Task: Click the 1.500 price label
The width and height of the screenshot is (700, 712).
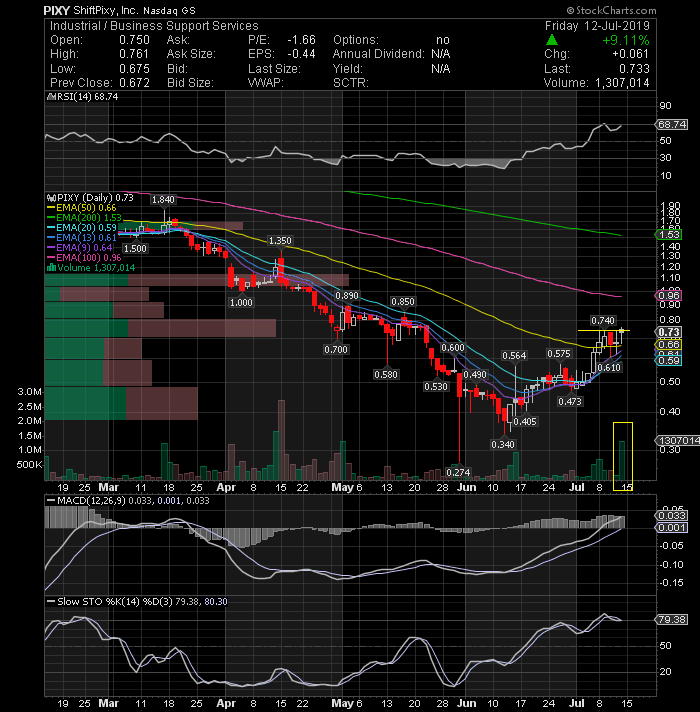Action: (135, 248)
